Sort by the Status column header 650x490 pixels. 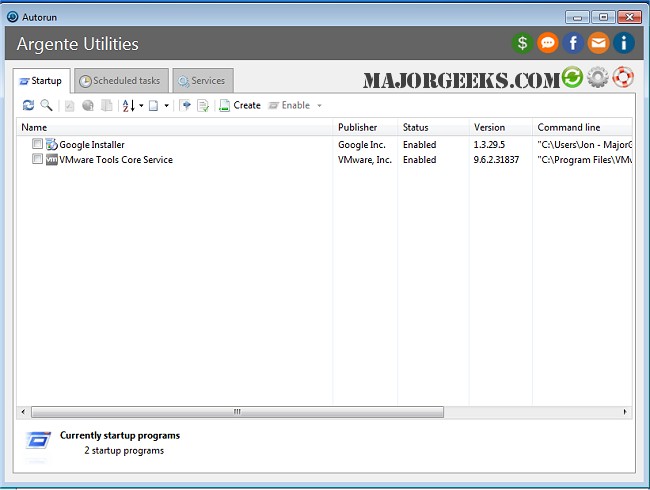tap(433, 127)
